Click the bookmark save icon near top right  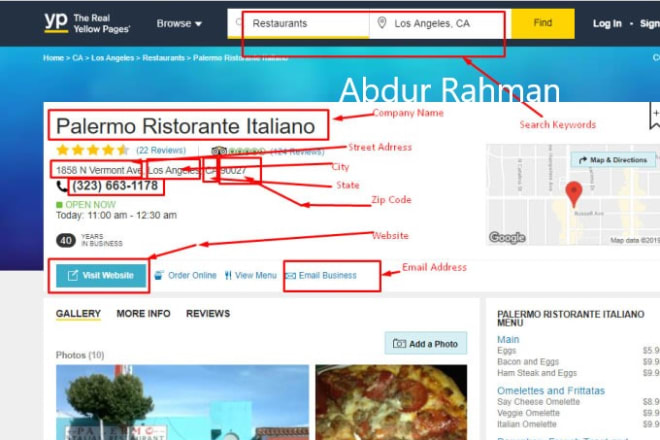655,116
